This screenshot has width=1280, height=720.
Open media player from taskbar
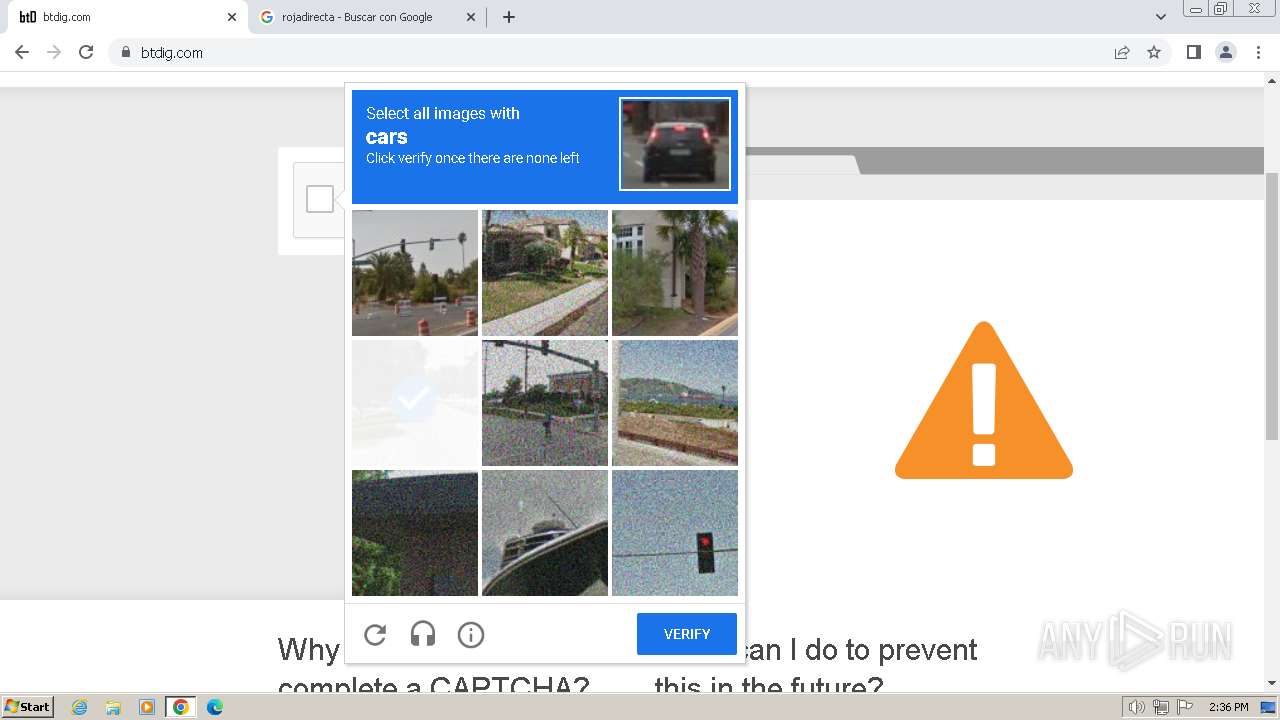[x=147, y=707]
